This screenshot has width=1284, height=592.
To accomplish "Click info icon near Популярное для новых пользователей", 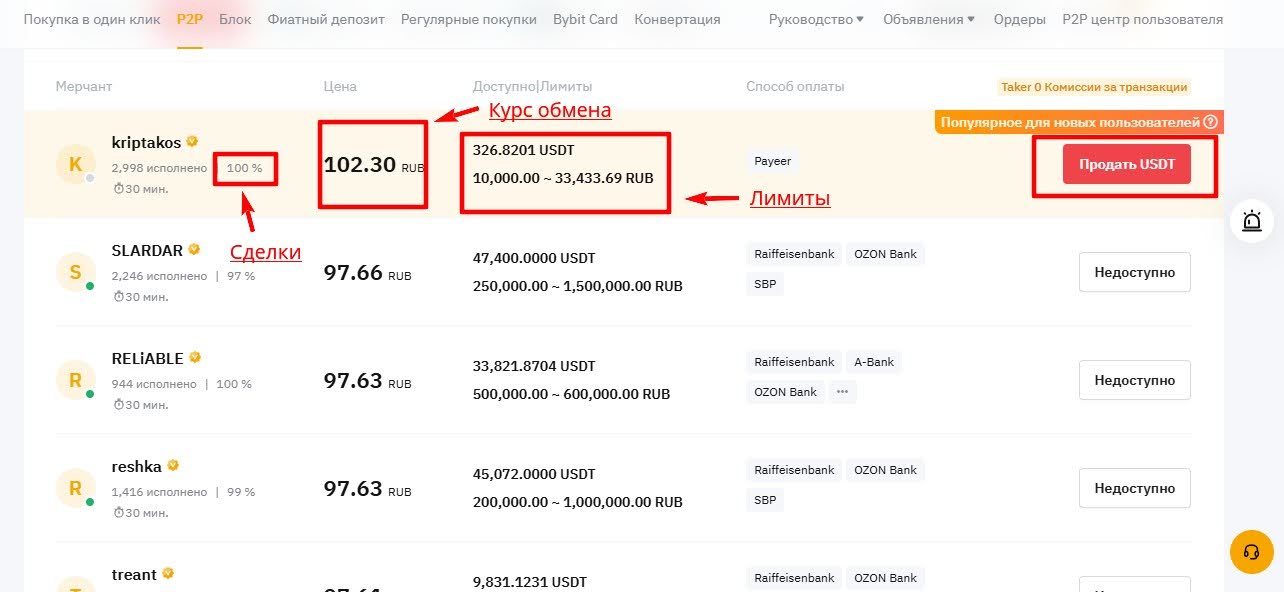I will tap(1211, 121).
